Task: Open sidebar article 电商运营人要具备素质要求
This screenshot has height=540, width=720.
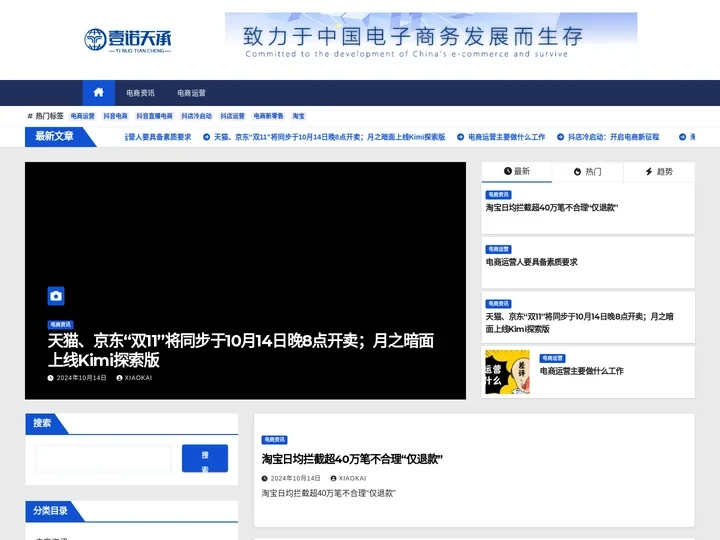Action: pyautogui.click(x=531, y=262)
